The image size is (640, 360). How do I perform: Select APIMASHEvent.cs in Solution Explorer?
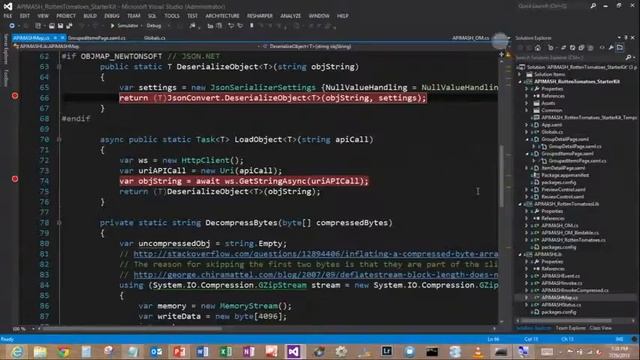tap(560, 276)
